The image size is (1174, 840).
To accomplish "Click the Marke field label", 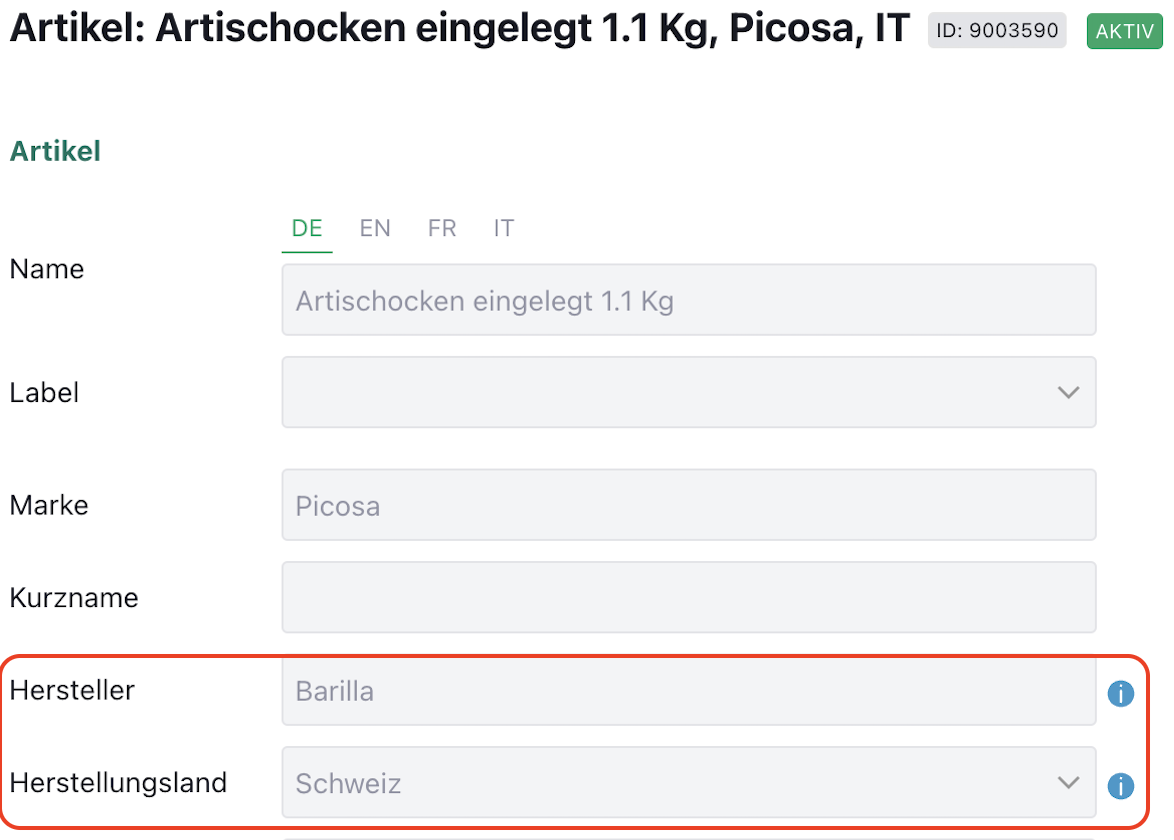I will (49, 505).
